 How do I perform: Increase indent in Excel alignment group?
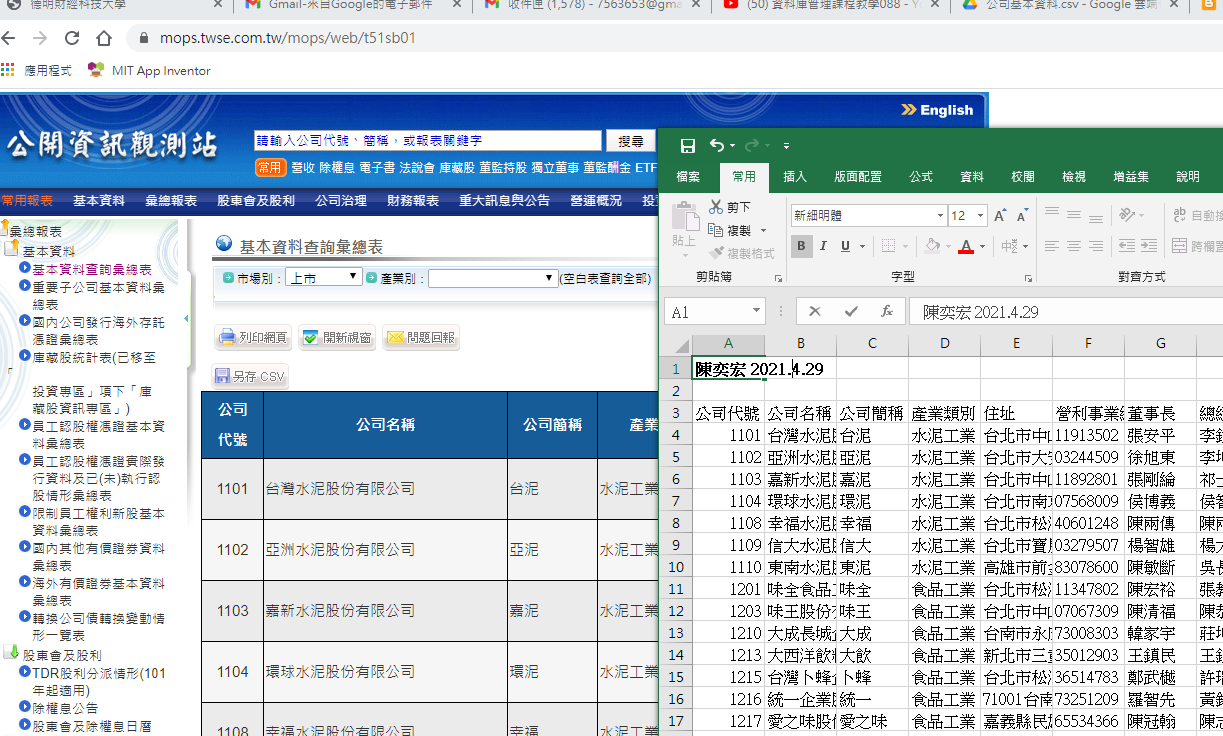click(1151, 246)
